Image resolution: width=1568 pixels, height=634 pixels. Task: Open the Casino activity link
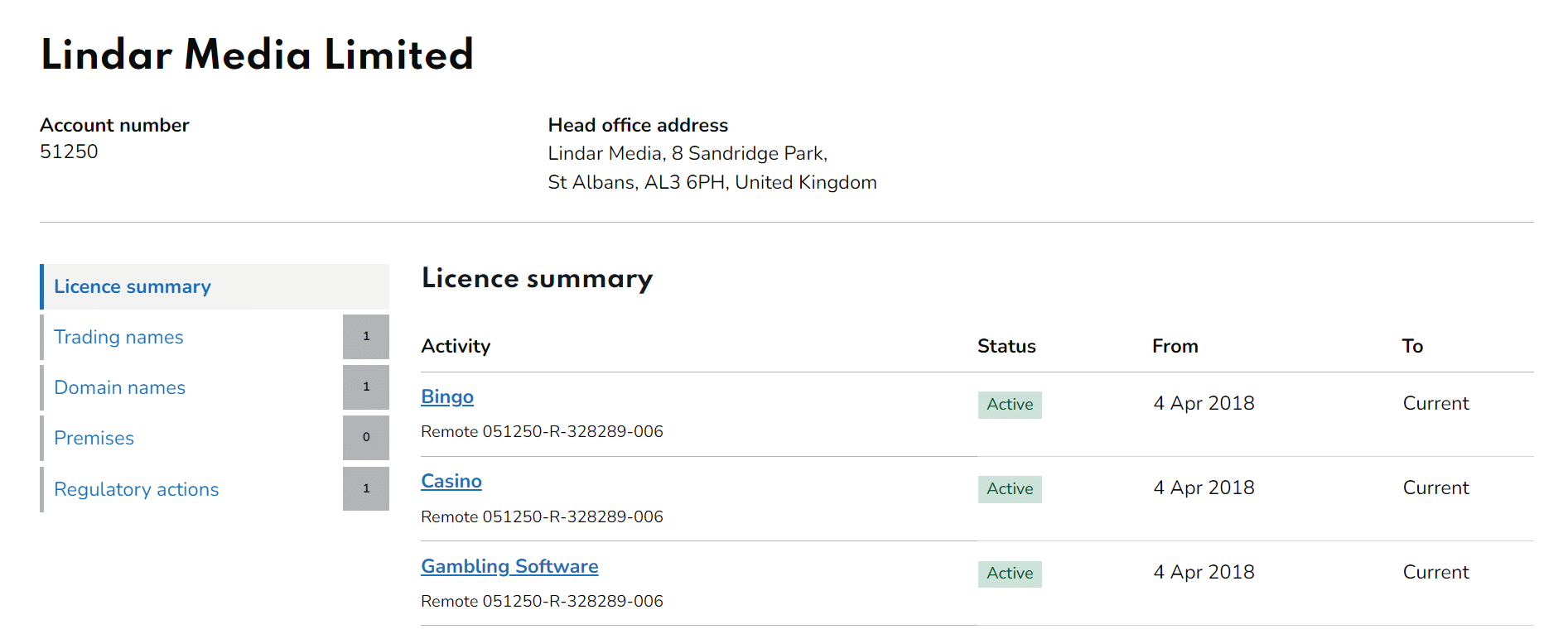click(451, 481)
